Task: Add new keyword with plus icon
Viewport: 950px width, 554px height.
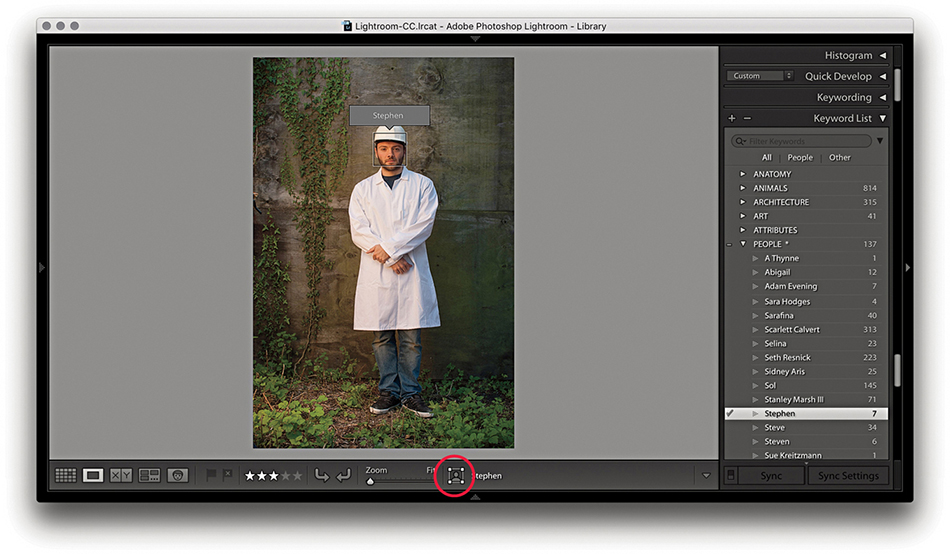Action: 732,118
